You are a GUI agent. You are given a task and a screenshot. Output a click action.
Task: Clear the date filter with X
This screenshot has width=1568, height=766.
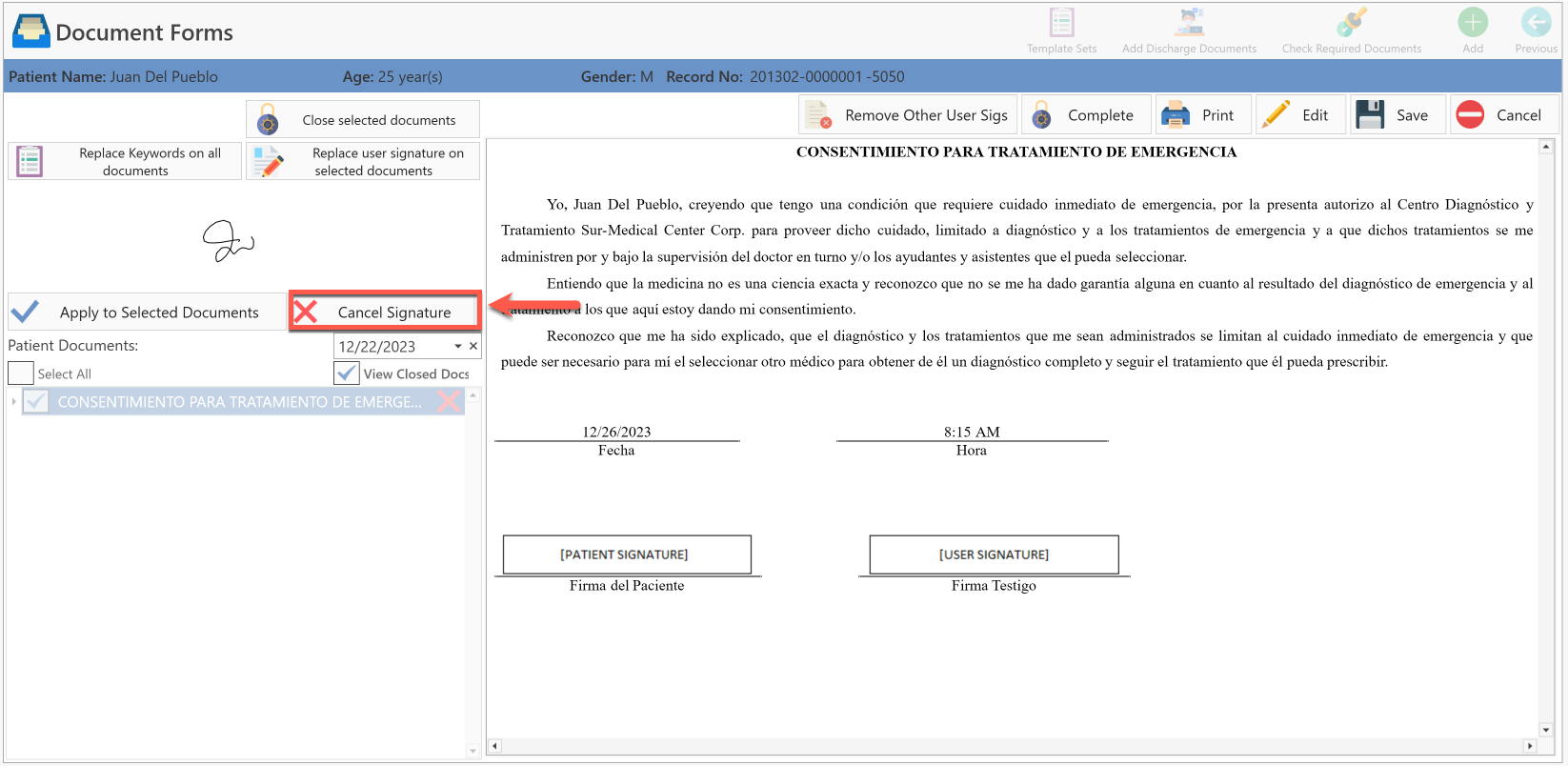[x=473, y=346]
